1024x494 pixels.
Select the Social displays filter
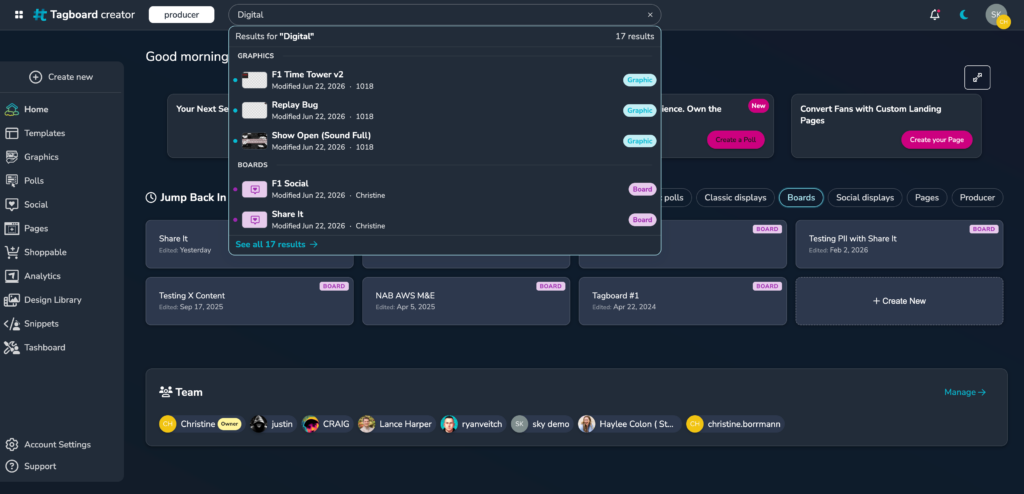[865, 198]
